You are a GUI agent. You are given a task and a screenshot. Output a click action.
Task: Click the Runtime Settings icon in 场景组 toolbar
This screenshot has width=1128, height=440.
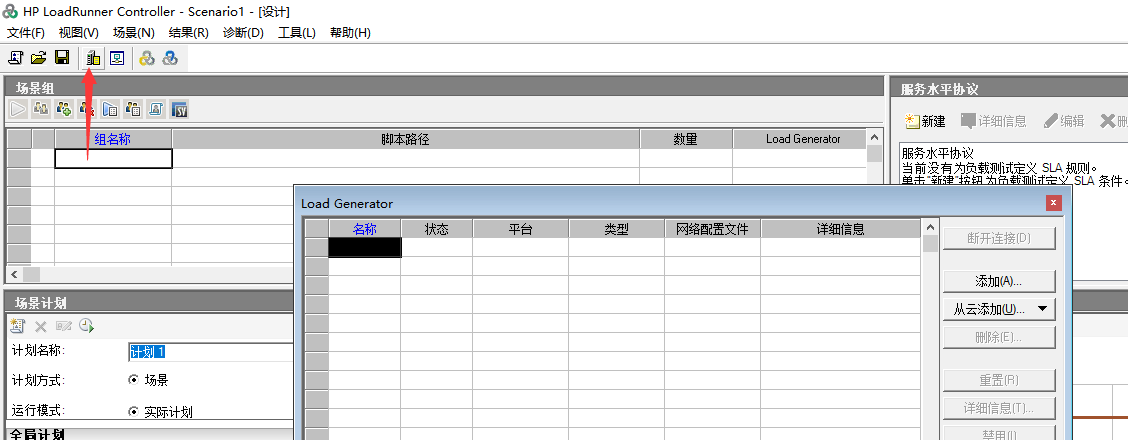tap(110, 109)
